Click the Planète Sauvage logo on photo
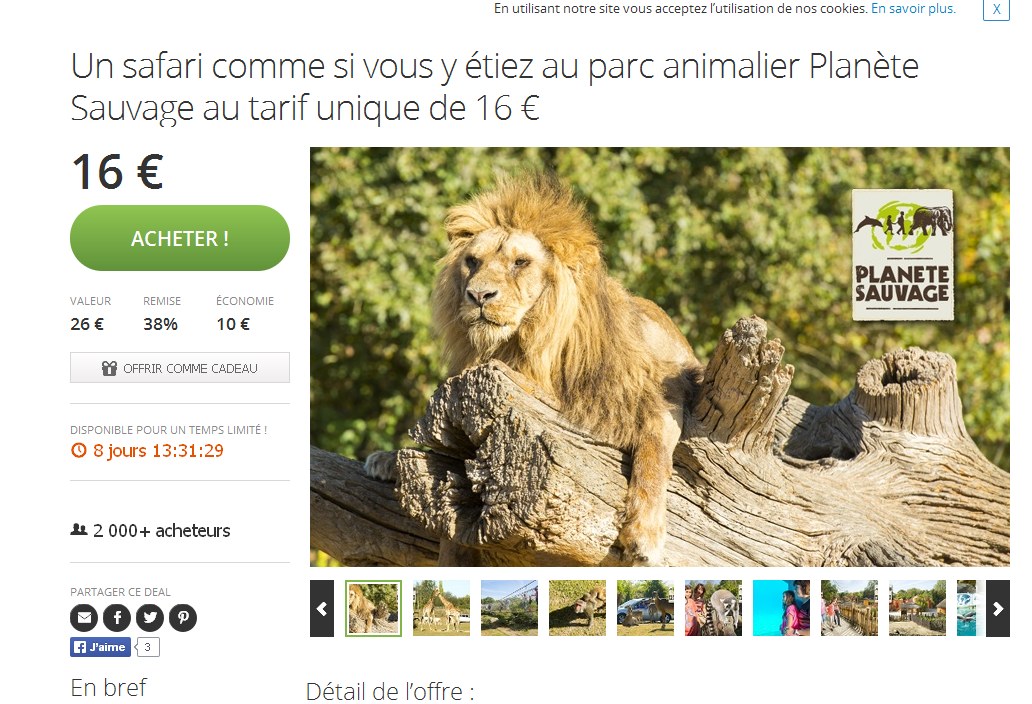The image size is (1032, 704). click(x=903, y=255)
